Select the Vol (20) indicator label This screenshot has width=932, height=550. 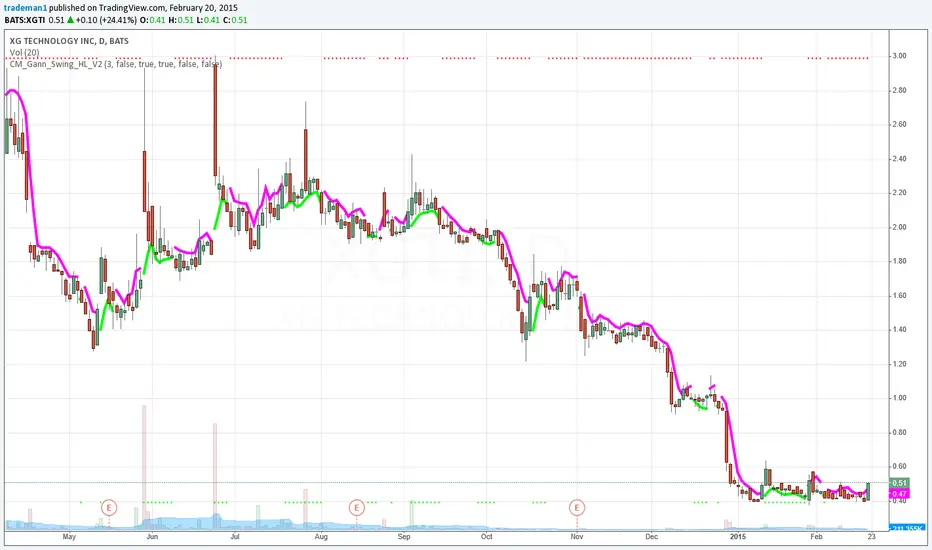(x=24, y=52)
